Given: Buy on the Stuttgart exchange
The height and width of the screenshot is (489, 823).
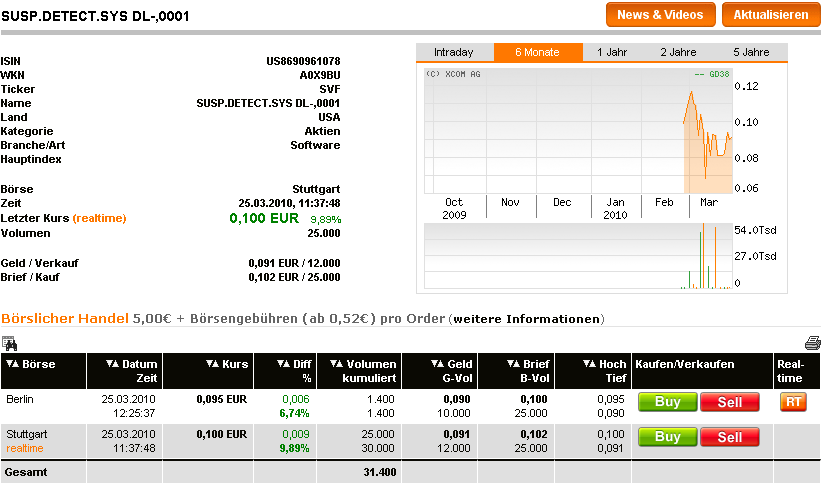Looking at the screenshot, I should (668, 437).
